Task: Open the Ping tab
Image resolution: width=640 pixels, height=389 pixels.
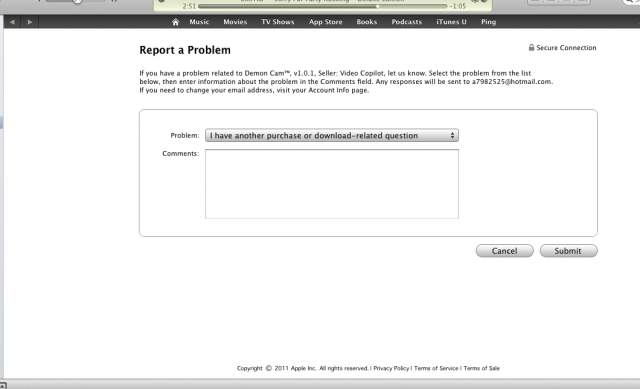Action: click(x=489, y=22)
